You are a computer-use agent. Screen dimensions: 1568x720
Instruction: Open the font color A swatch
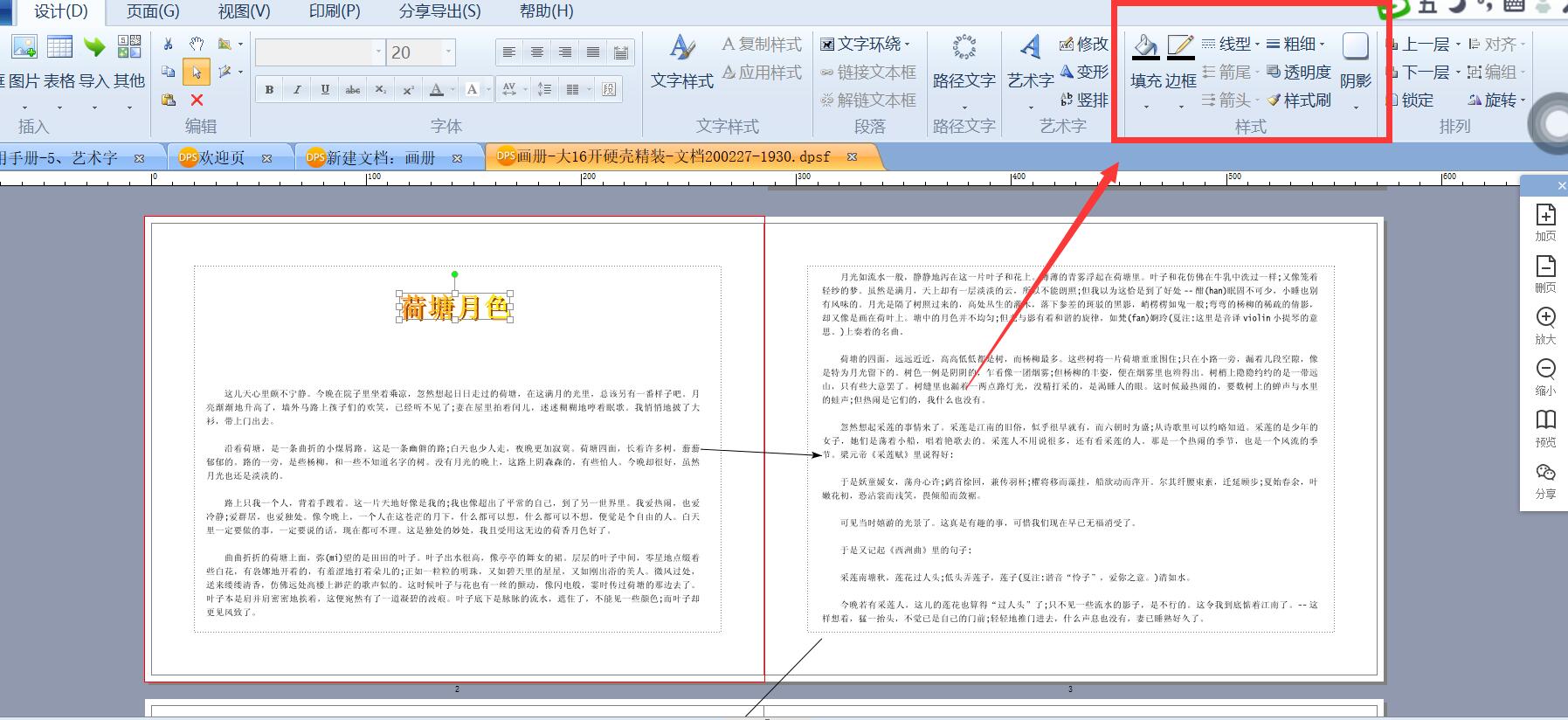[x=437, y=89]
